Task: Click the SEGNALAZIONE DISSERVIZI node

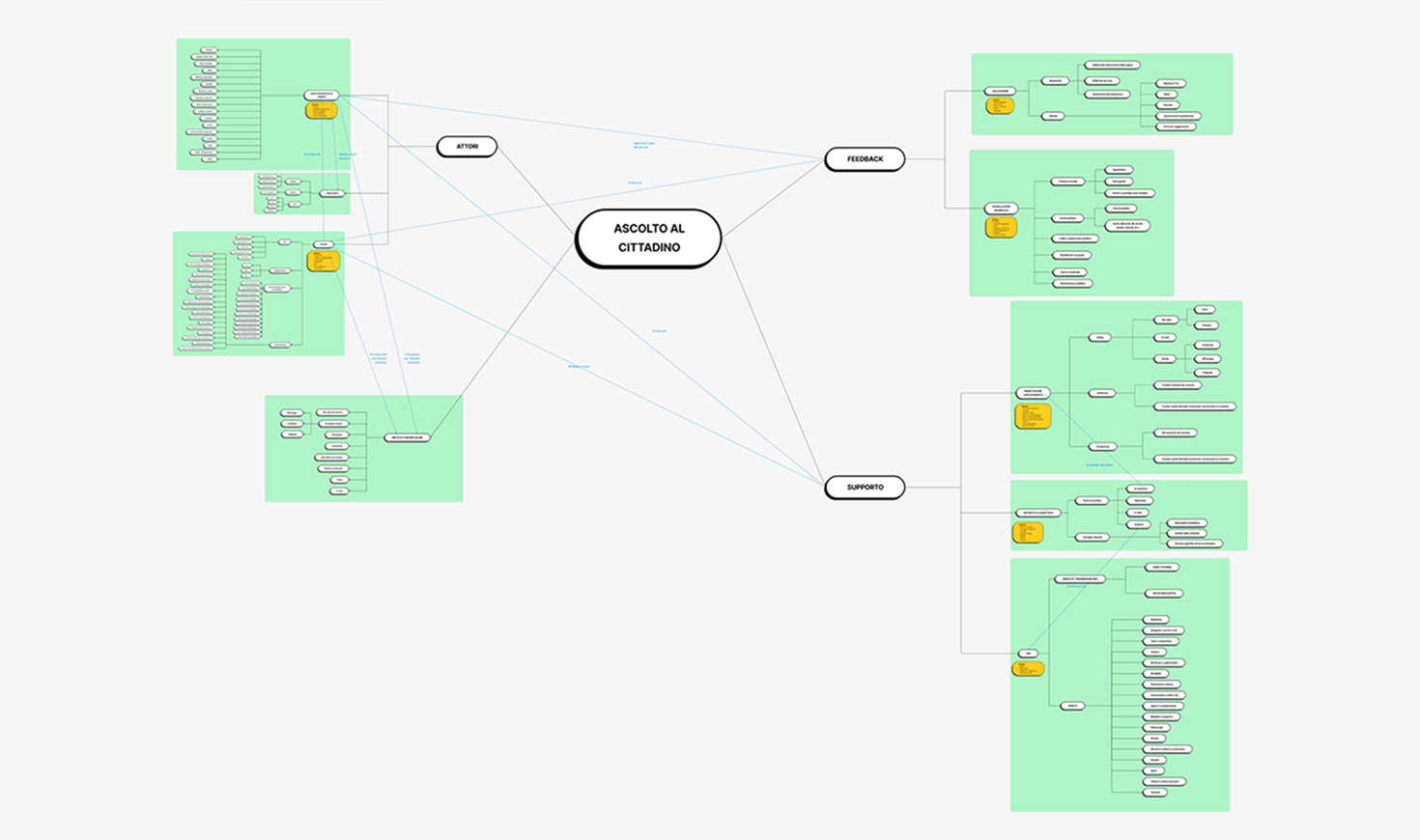Action: pyautogui.click(x=1001, y=209)
